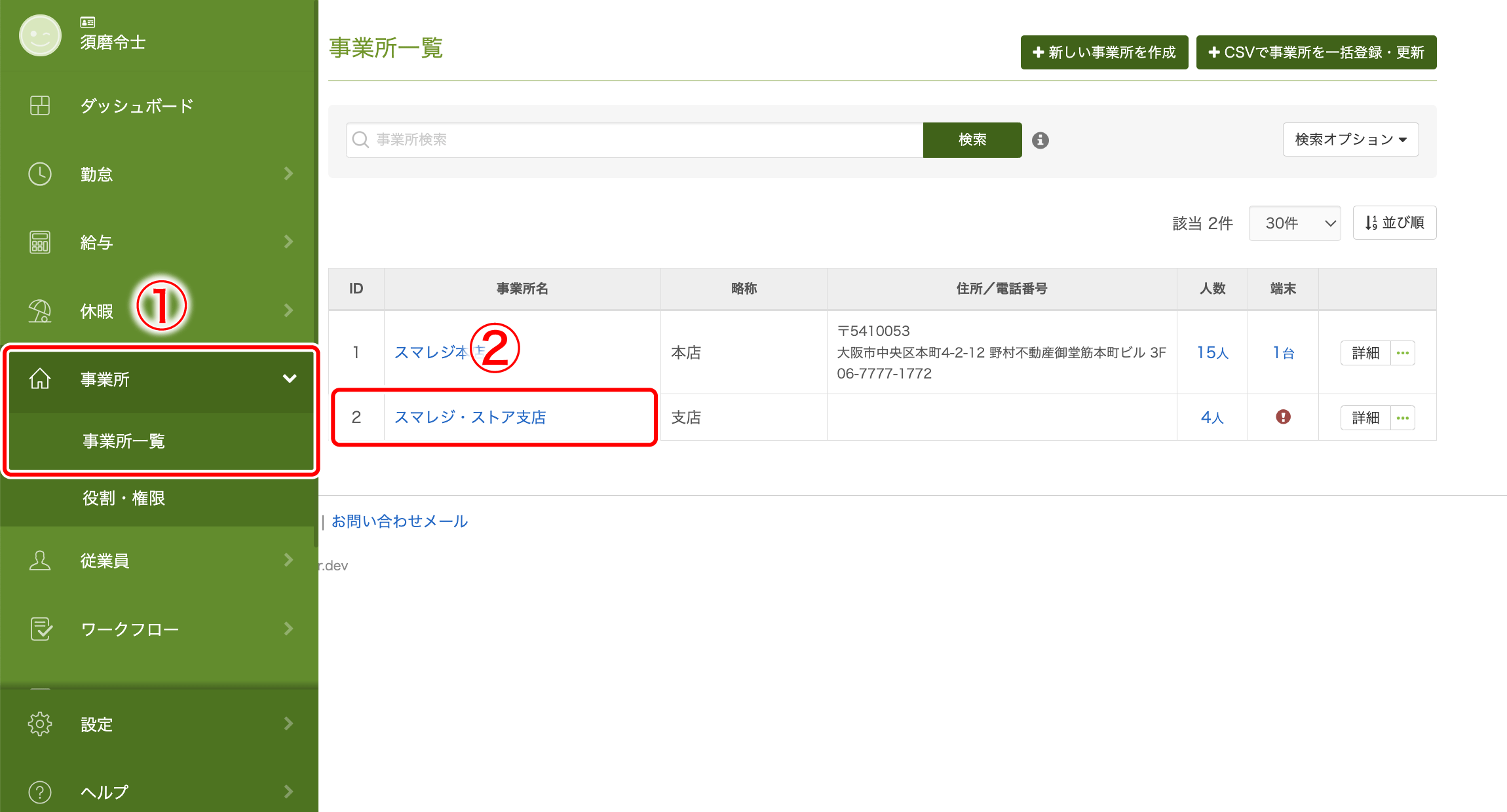Click the 住所/電話番号 column header
1507x812 pixels.
[1002, 289]
